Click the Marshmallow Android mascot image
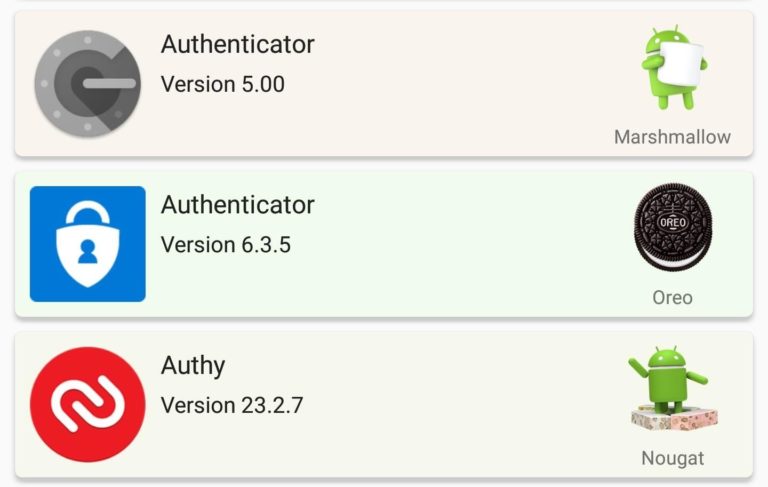This screenshot has width=768, height=487. click(674, 68)
